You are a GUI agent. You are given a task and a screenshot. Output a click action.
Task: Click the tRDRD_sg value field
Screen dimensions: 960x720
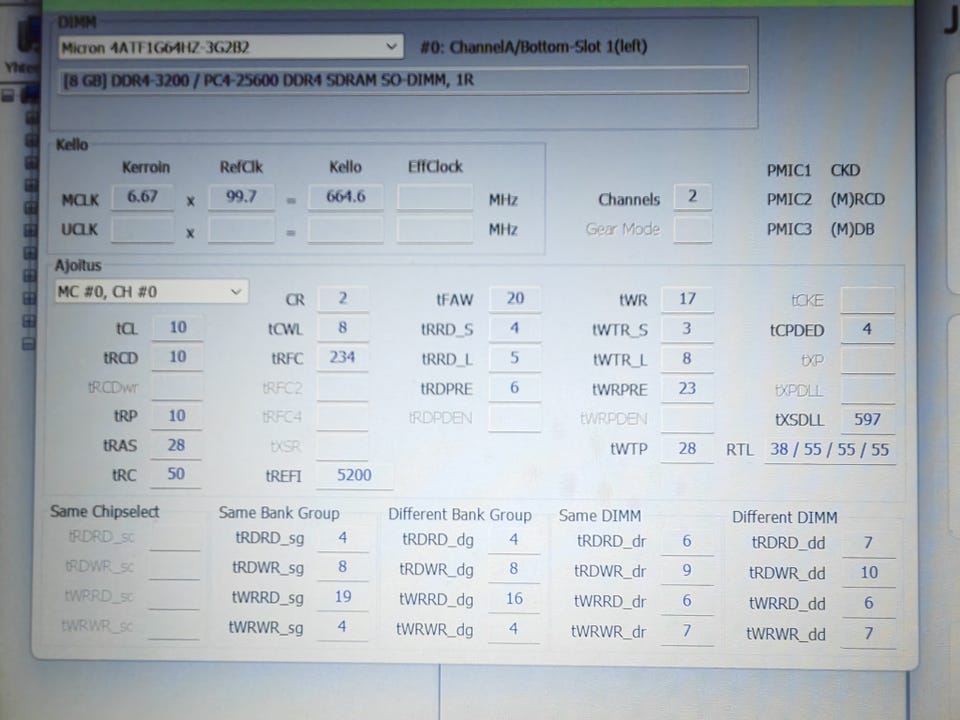click(x=343, y=539)
